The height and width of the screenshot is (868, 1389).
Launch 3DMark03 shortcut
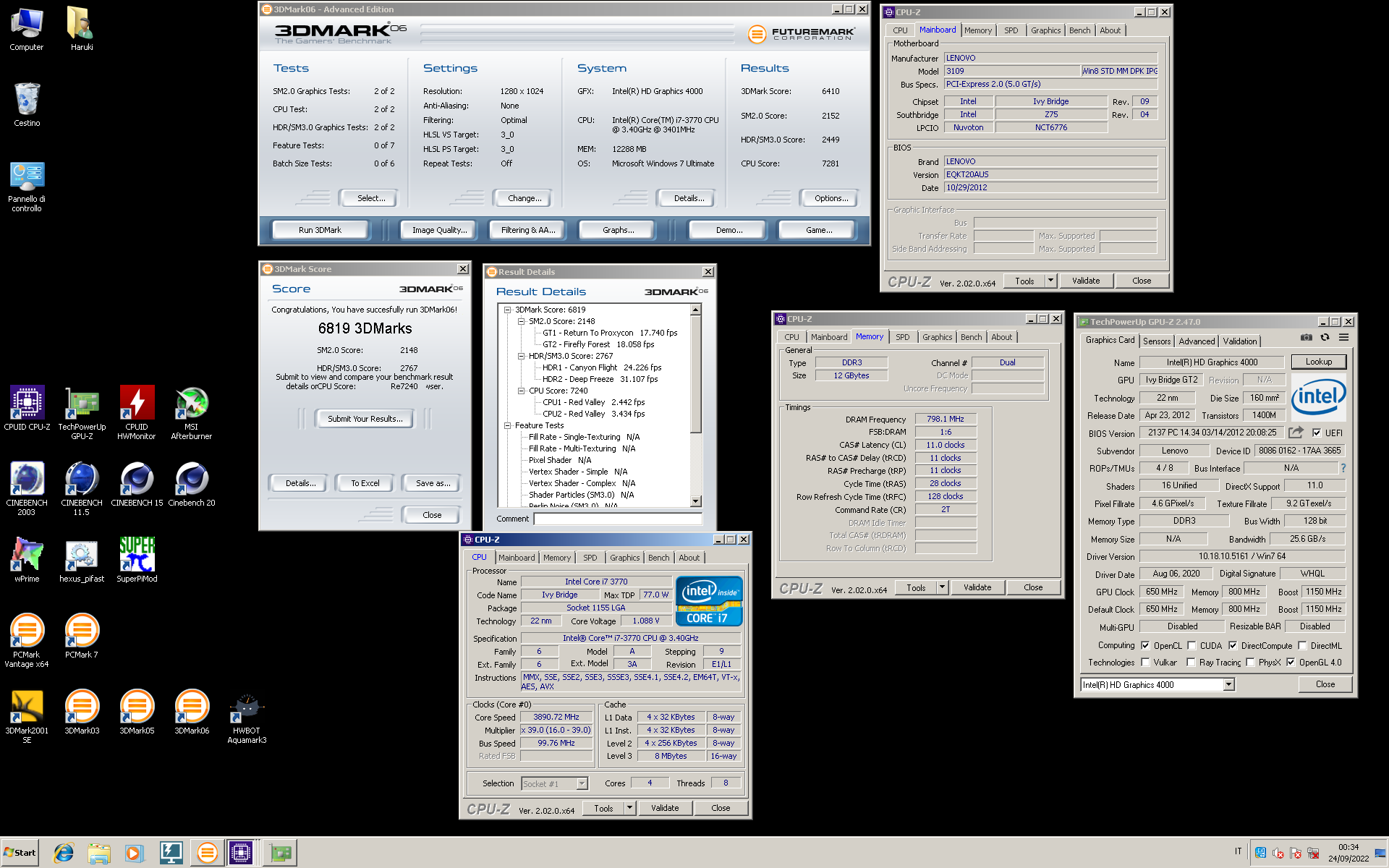pyautogui.click(x=82, y=712)
